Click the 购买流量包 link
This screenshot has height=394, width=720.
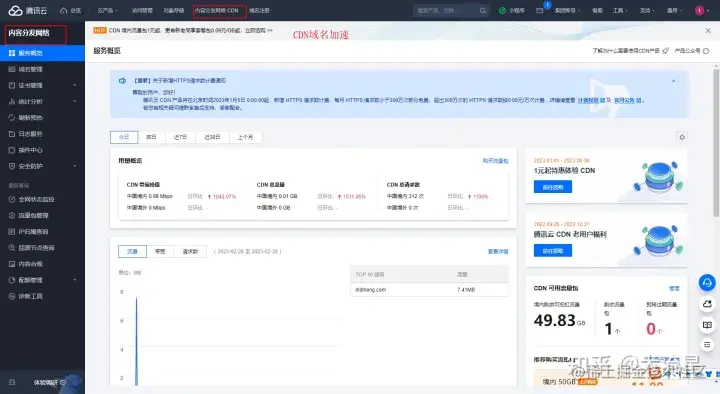pos(495,161)
